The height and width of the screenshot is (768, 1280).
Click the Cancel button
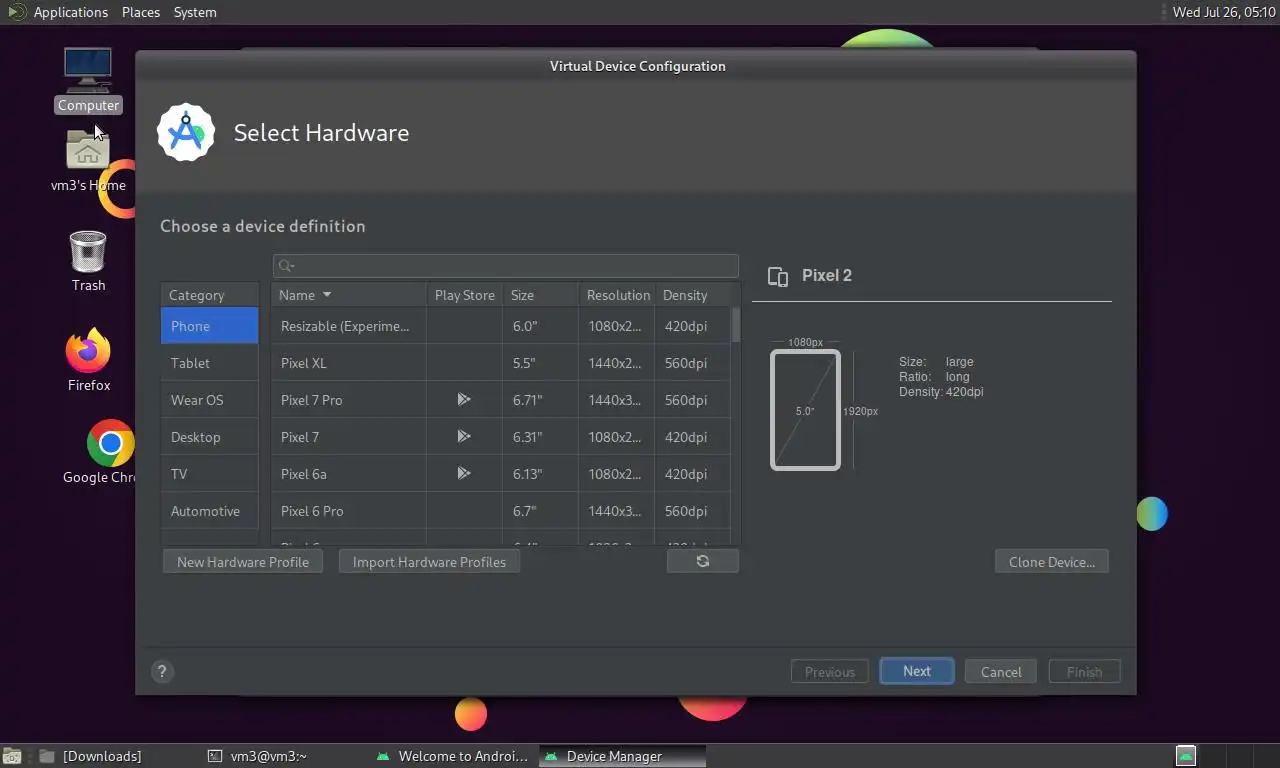(x=1001, y=672)
